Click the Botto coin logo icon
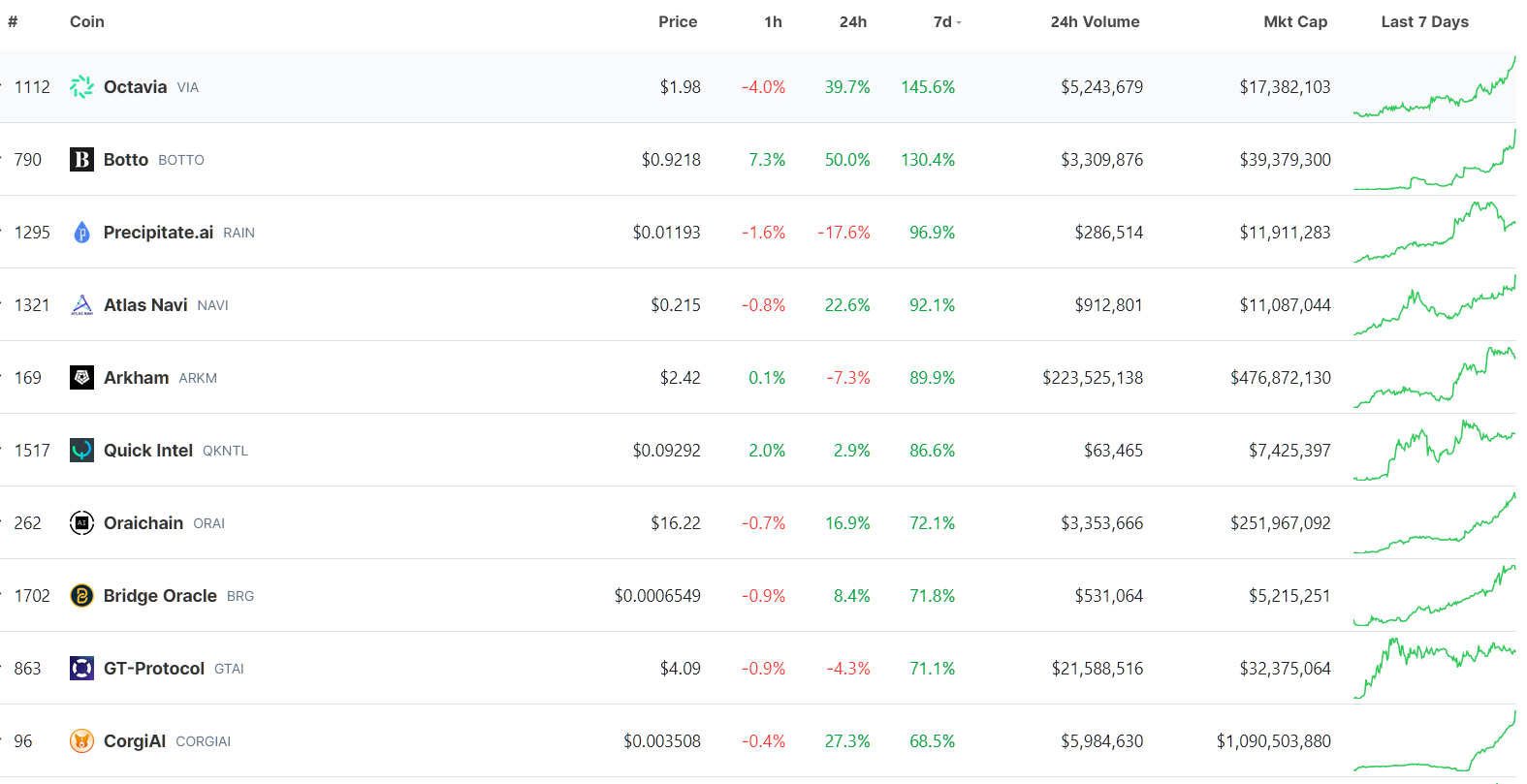The height and width of the screenshot is (784, 1527). point(81,160)
